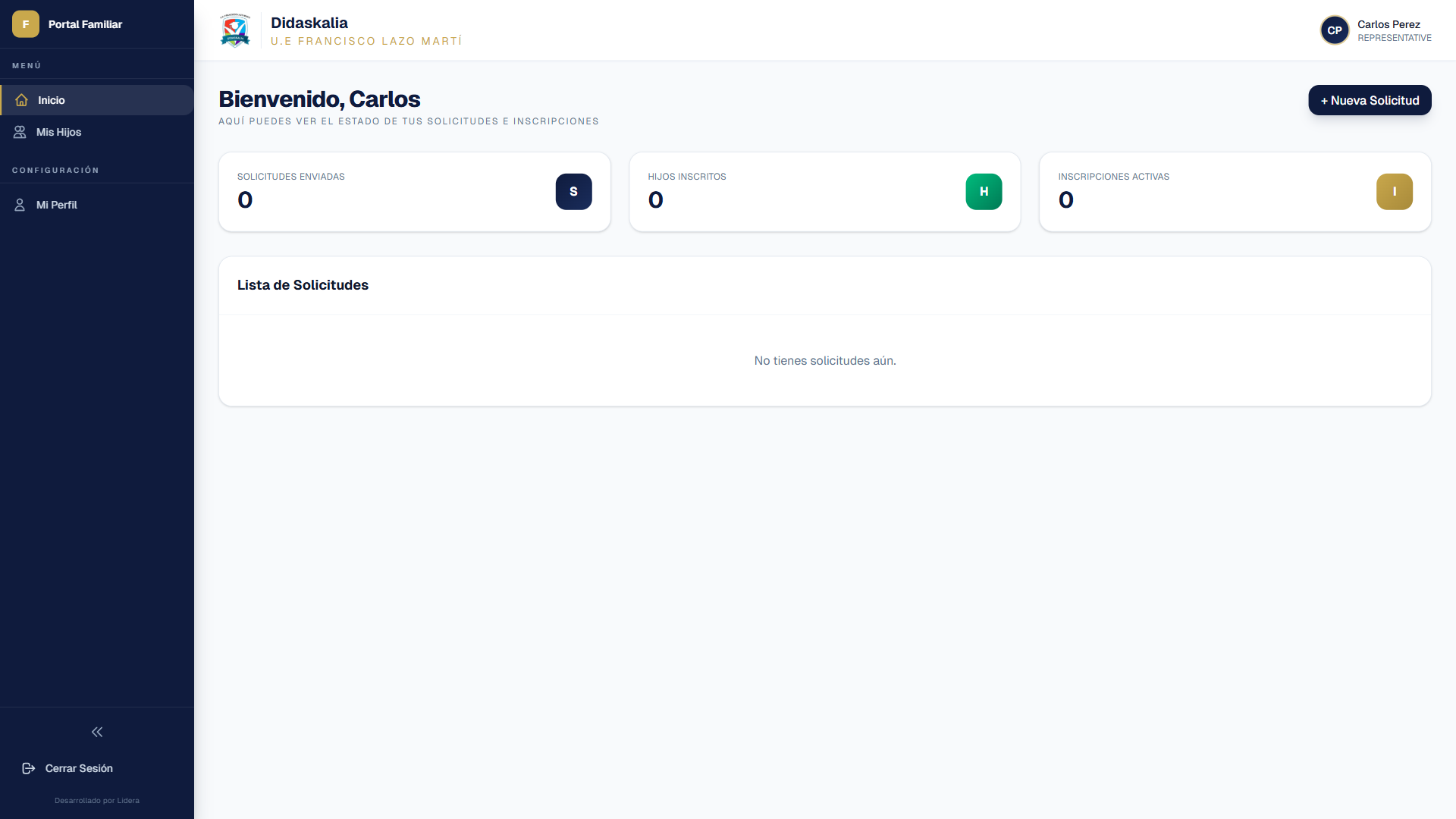Click the person icon beside Mi Perfil

point(20,205)
